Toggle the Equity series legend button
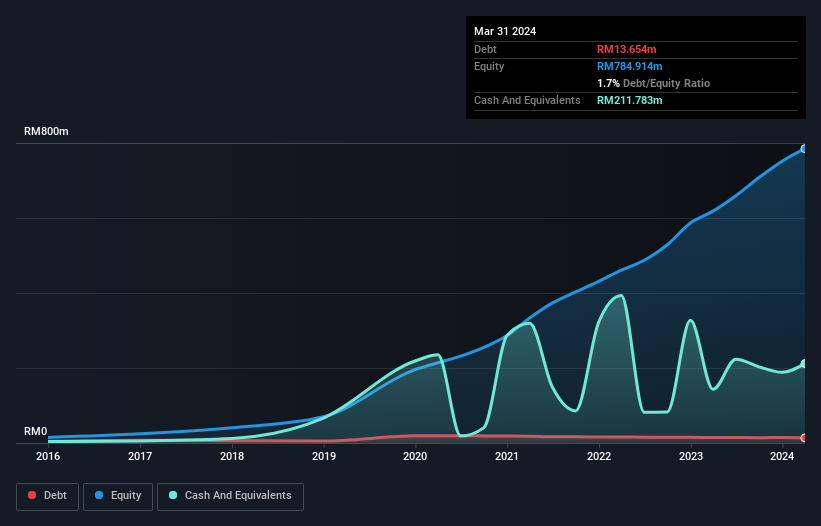This screenshot has height=526, width=821. click(118, 496)
